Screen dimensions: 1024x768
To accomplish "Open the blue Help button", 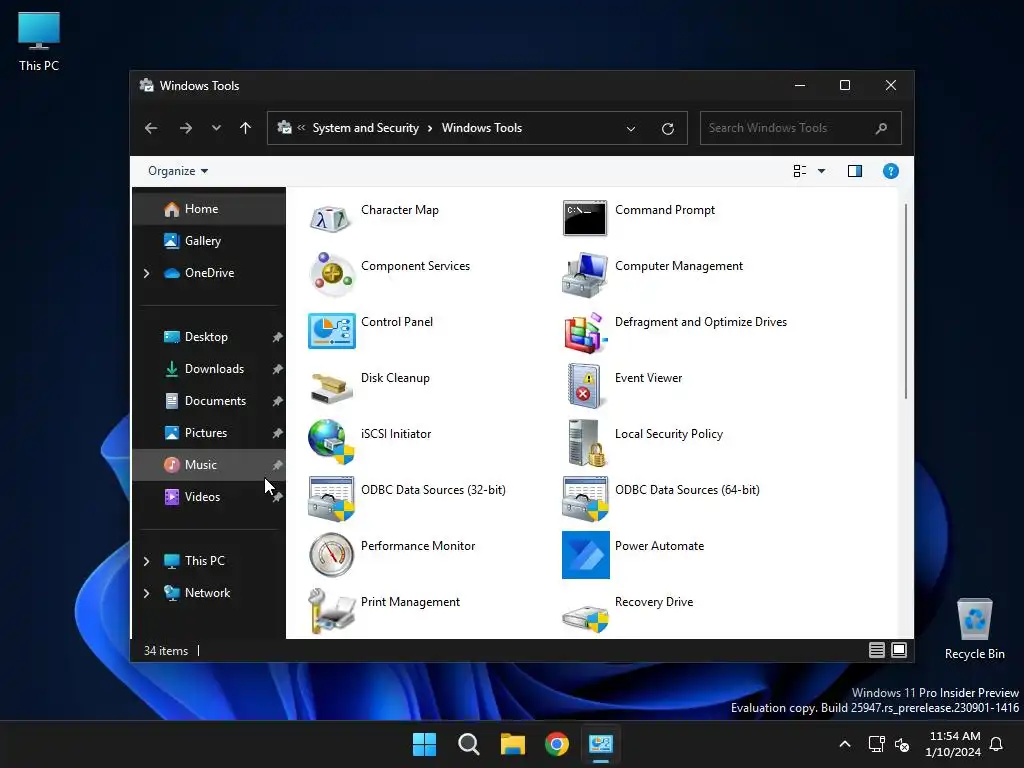I will (890, 171).
